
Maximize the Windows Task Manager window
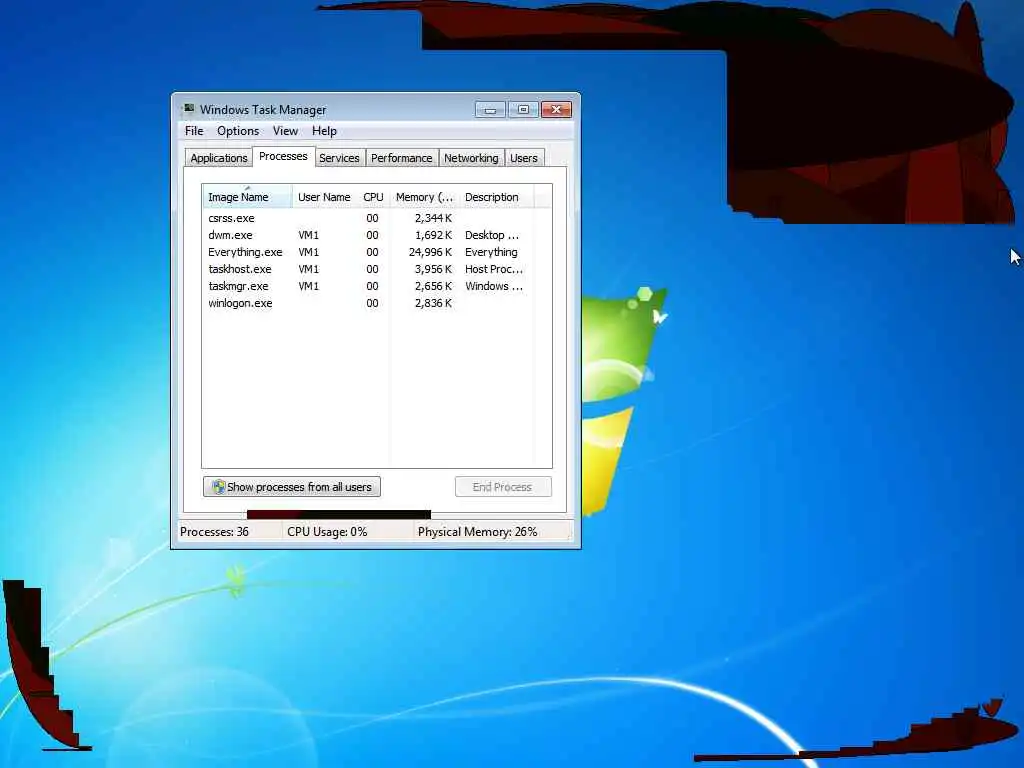[523, 110]
